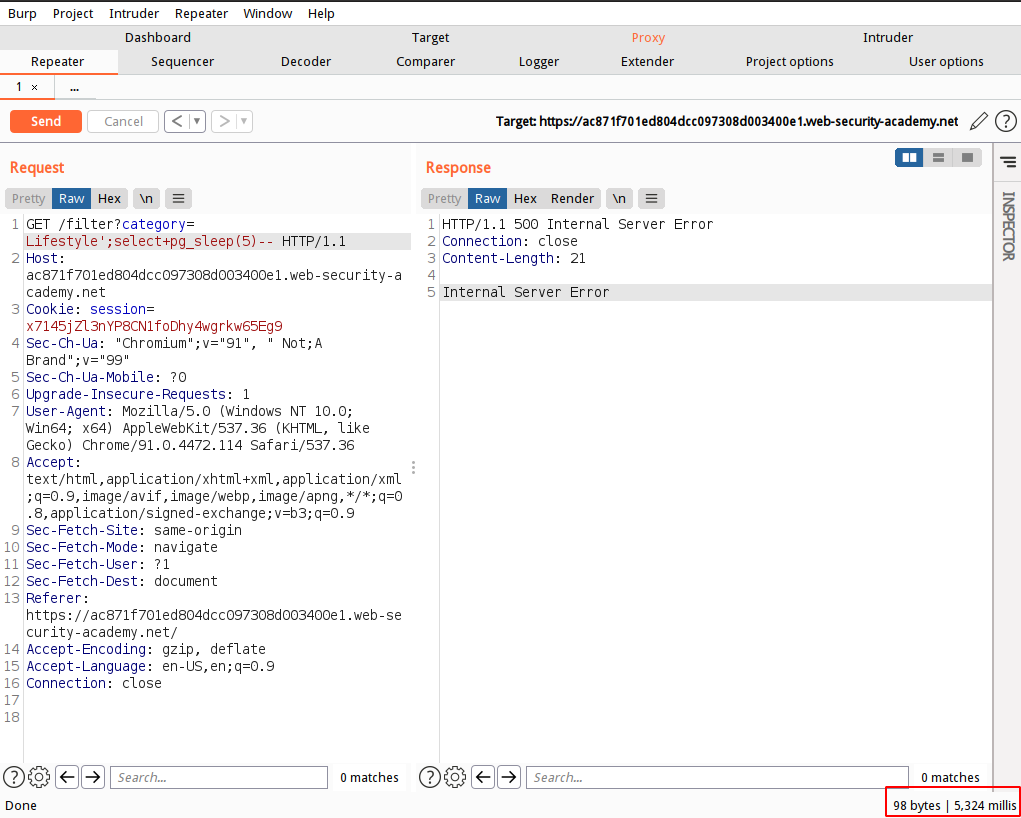Add new Repeater tab with ellipsis
1021x818 pixels.
(74, 87)
